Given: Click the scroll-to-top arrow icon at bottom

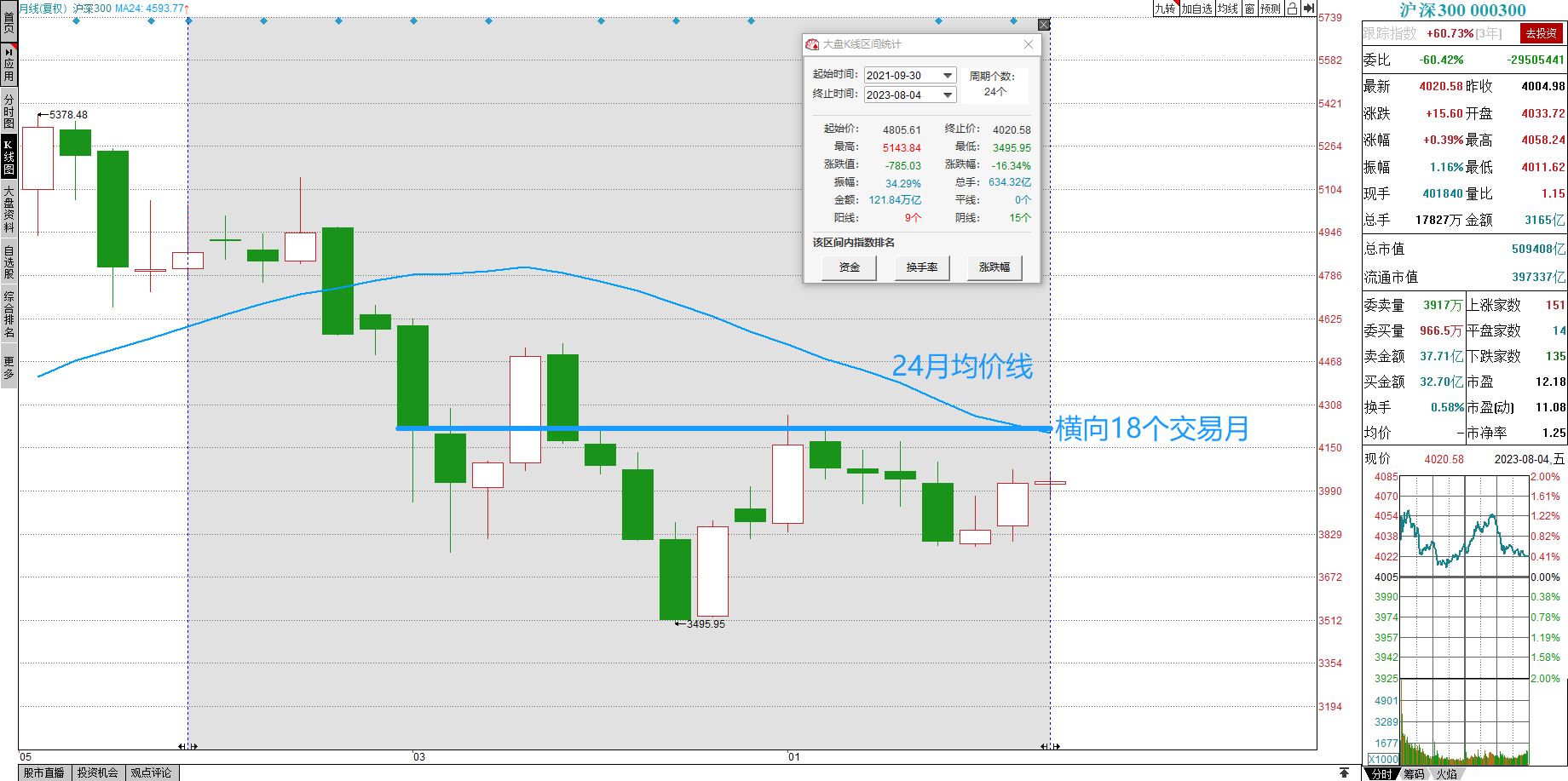Looking at the screenshot, I should [1344, 772].
